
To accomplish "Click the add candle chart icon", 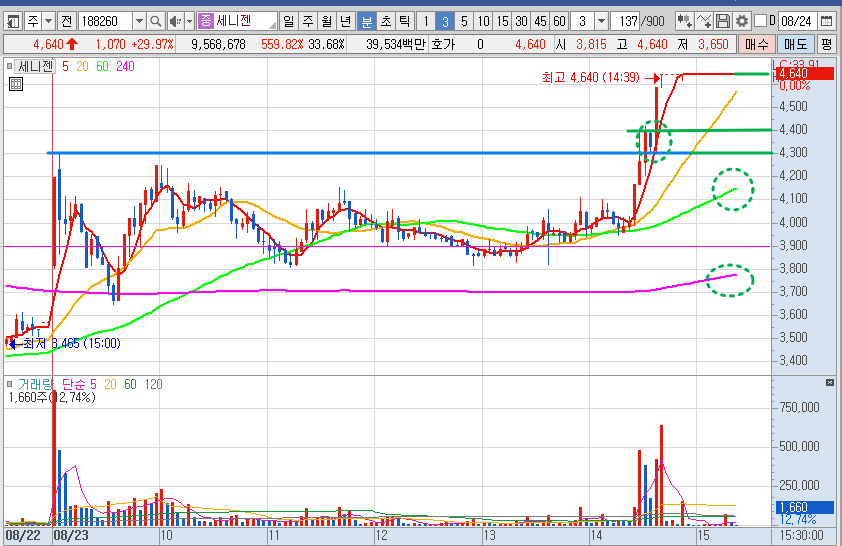I will (684, 21).
